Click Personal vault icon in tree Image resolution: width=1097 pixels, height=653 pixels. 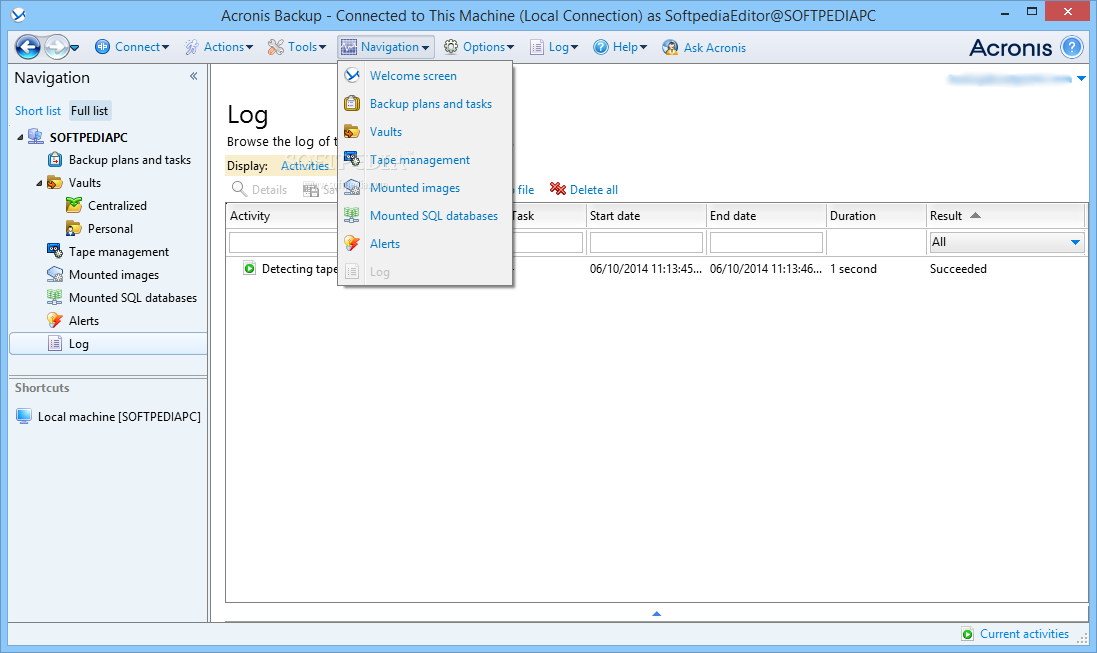click(73, 228)
